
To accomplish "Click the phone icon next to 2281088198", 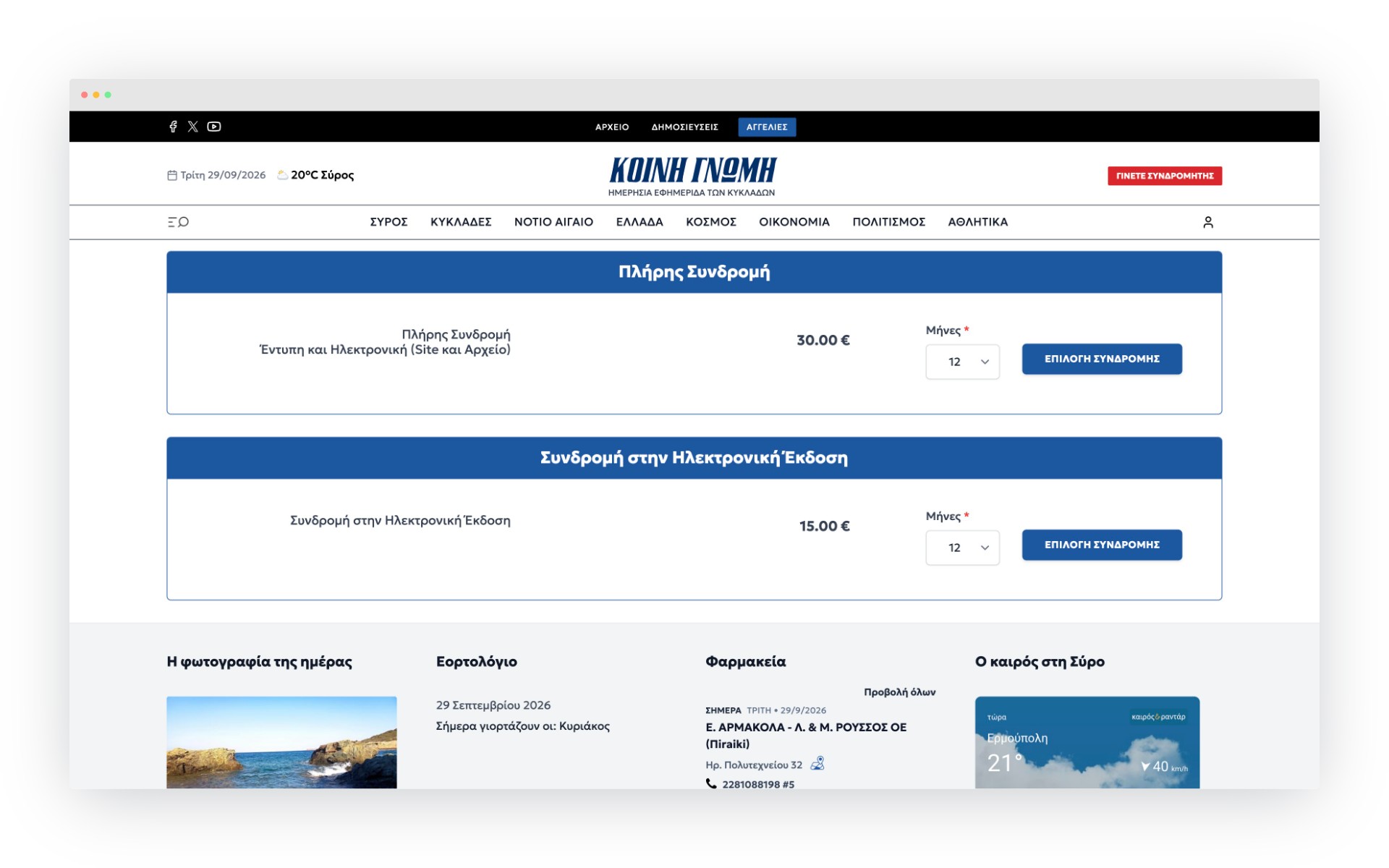I will pyautogui.click(x=711, y=784).
